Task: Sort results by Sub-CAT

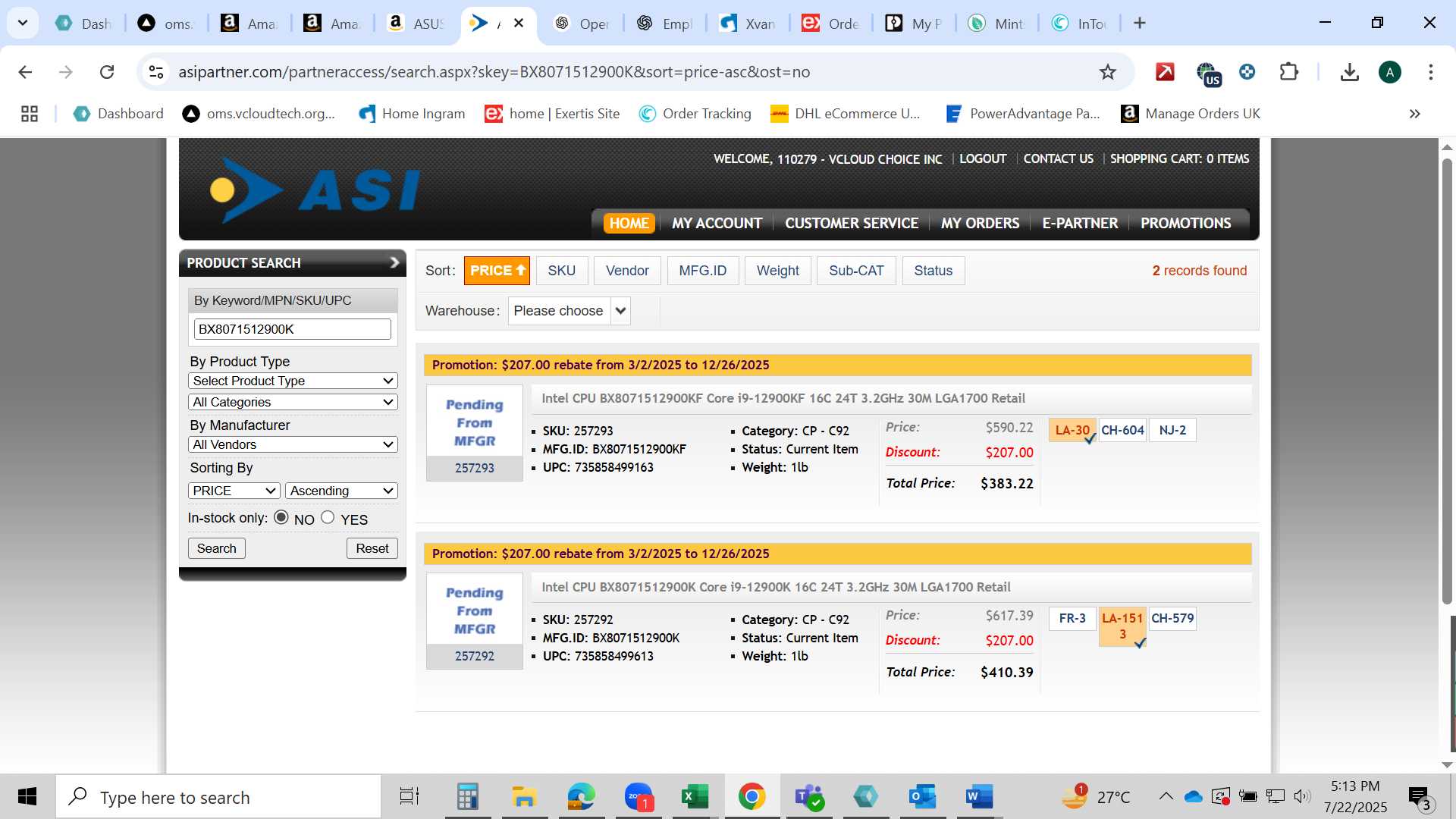Action: (x=856, y=271)
